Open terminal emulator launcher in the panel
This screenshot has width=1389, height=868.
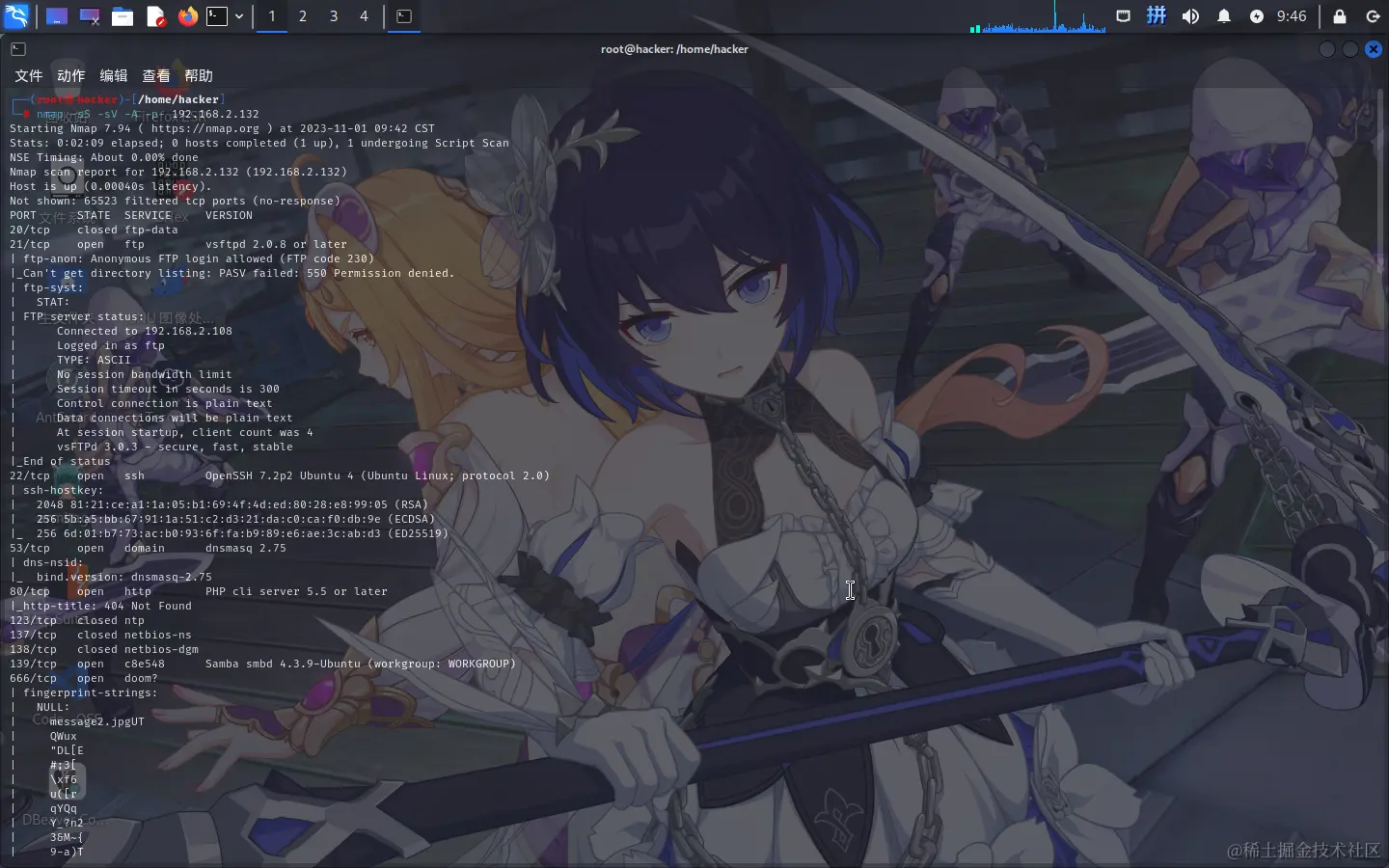(218, 16)
